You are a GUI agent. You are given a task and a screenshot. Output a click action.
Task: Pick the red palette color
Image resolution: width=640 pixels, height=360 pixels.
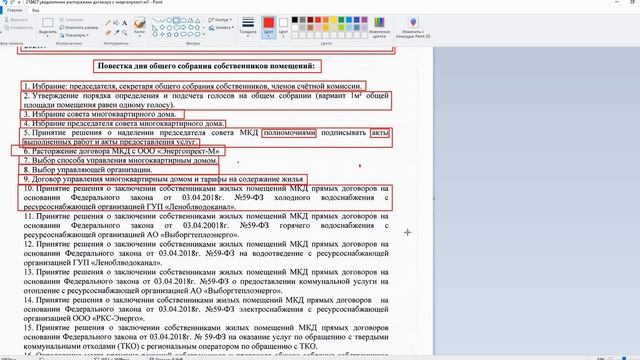318,20
